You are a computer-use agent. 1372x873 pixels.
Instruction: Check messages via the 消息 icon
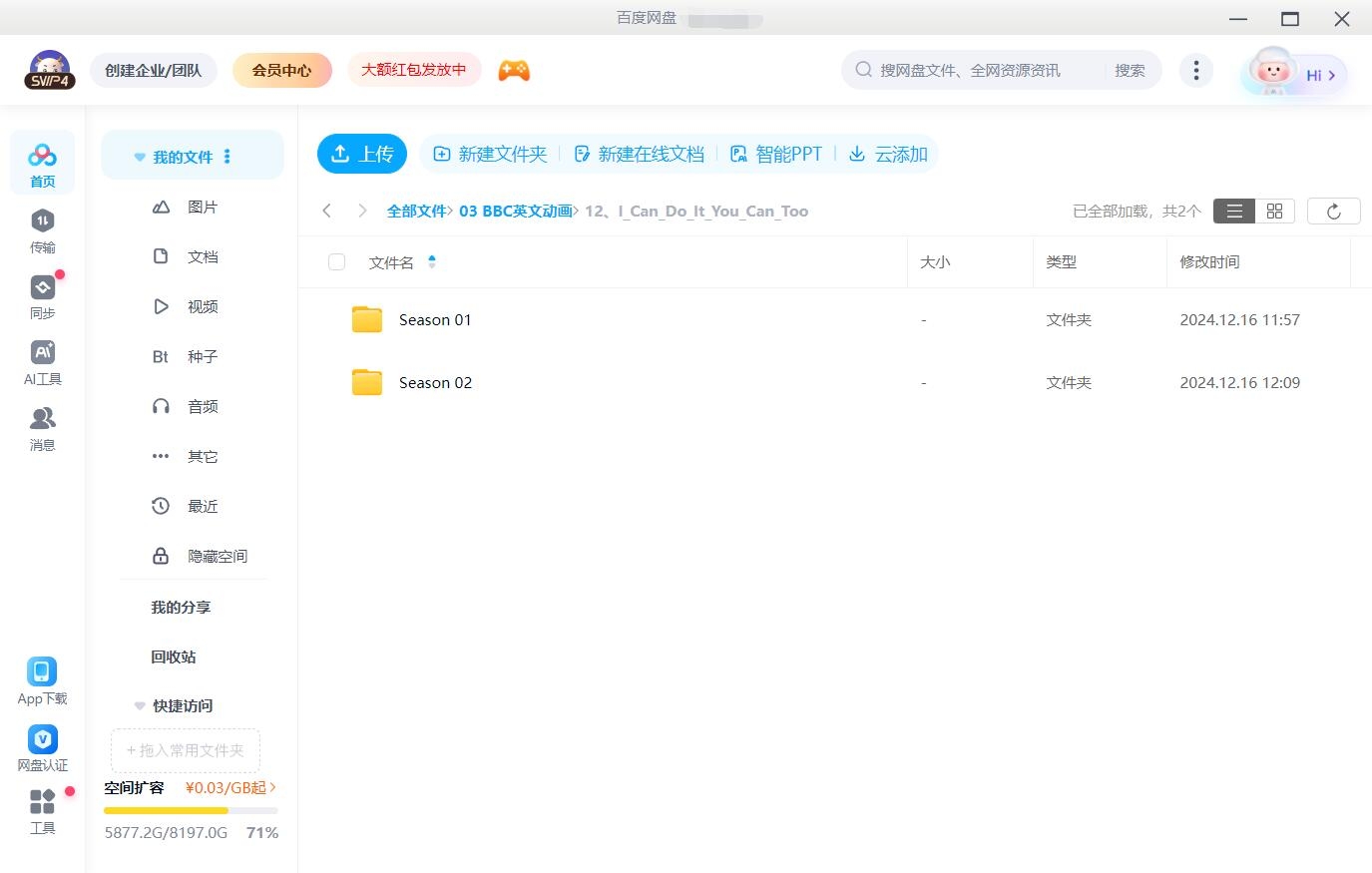[42, 429]
